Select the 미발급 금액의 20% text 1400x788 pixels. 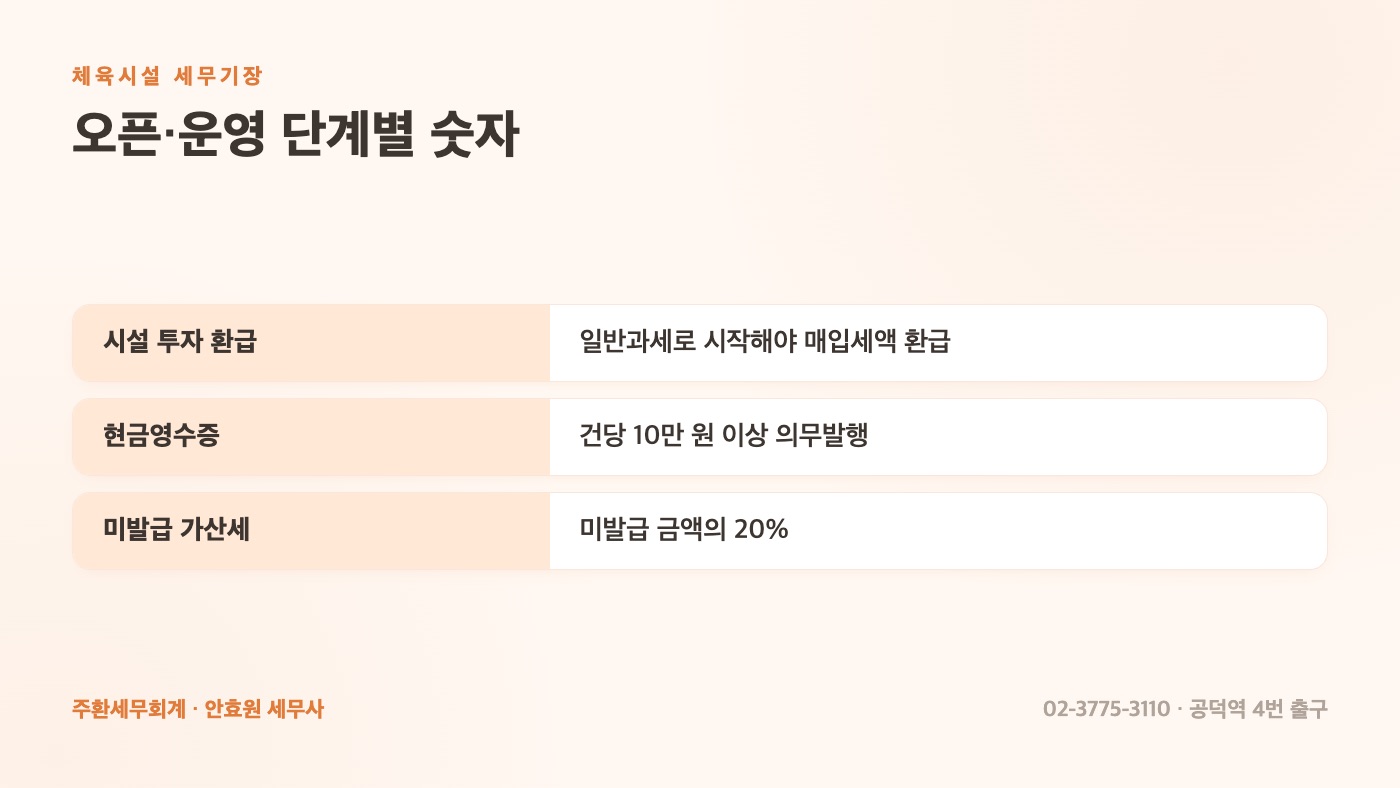coord(684,530)
